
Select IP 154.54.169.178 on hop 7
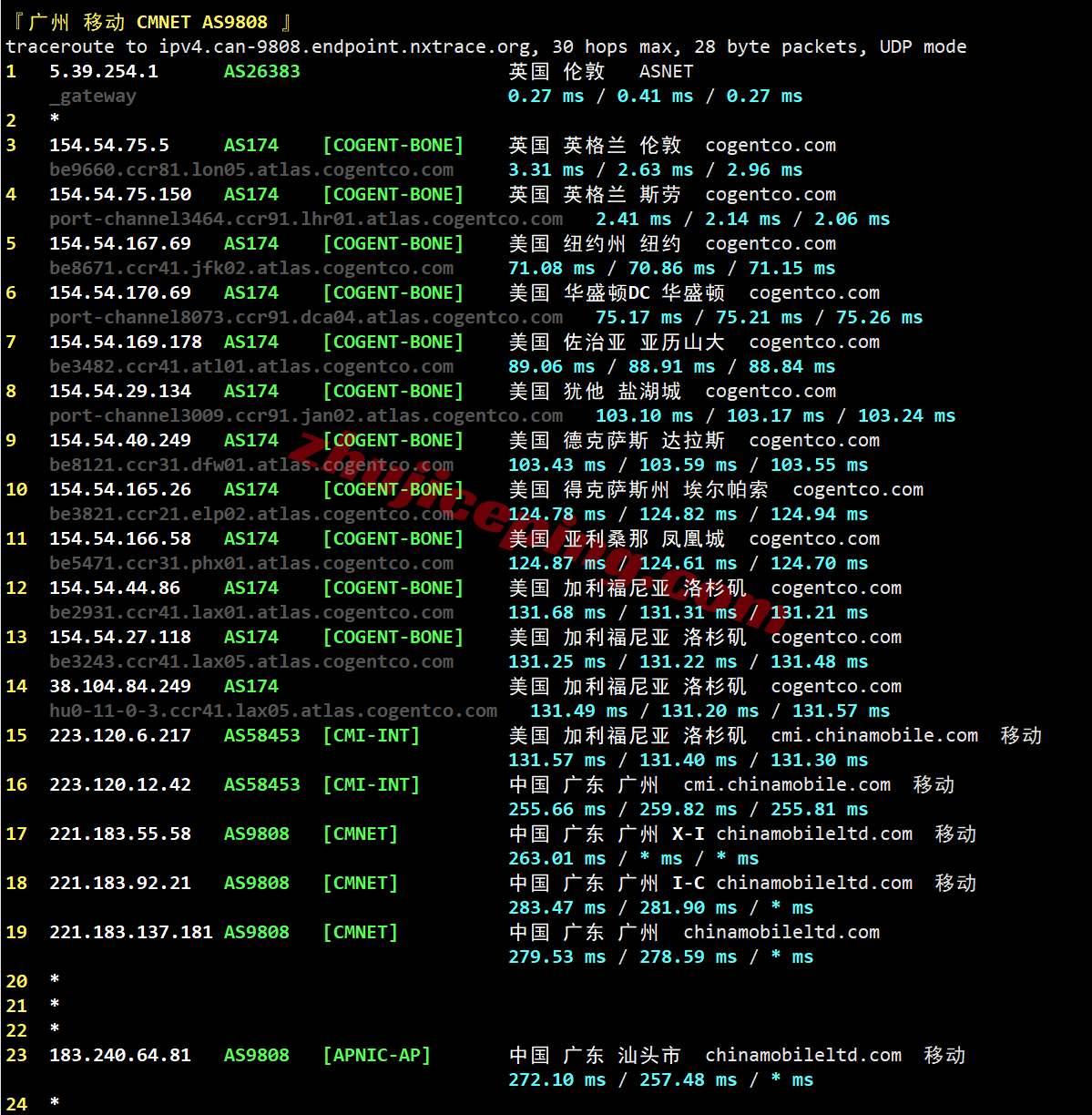point(126,342)
